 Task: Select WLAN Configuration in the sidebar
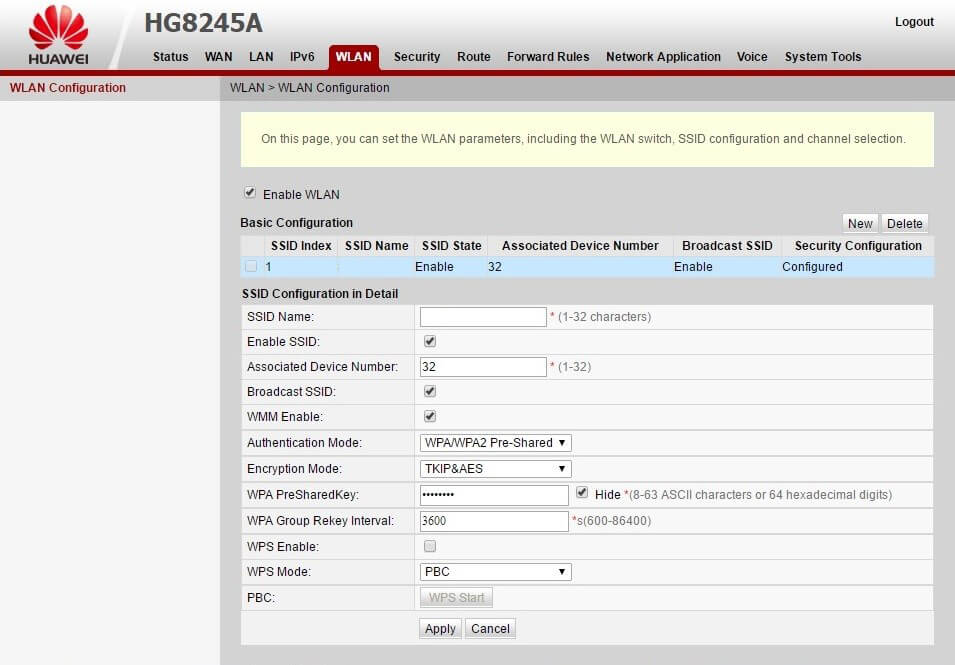point(68,88)
